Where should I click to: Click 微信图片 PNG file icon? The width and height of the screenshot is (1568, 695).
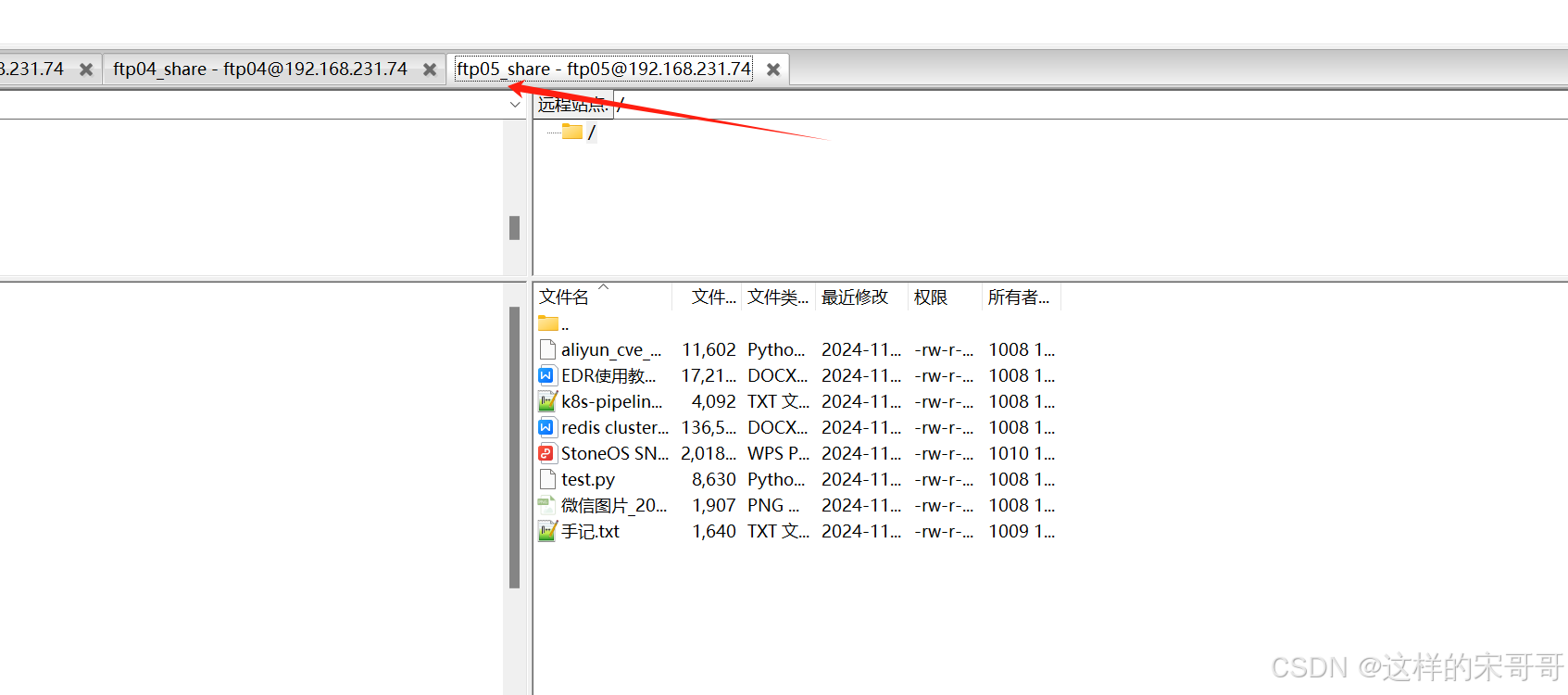coord(547,505)
